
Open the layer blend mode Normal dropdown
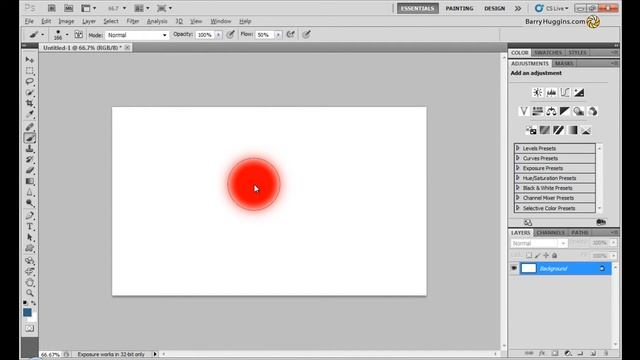coord(539,243)
